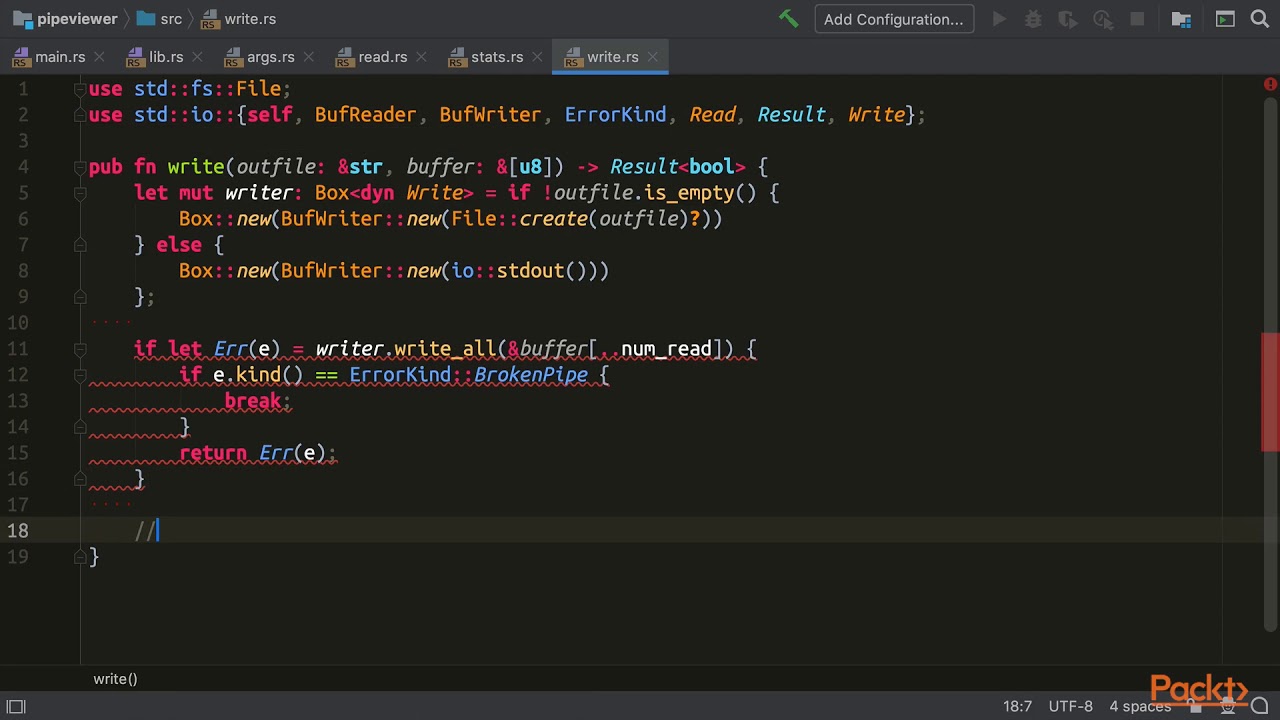Collapse the imports fold marker on line 1
The width and height of the screenshot is (1280, 720).
80,89
